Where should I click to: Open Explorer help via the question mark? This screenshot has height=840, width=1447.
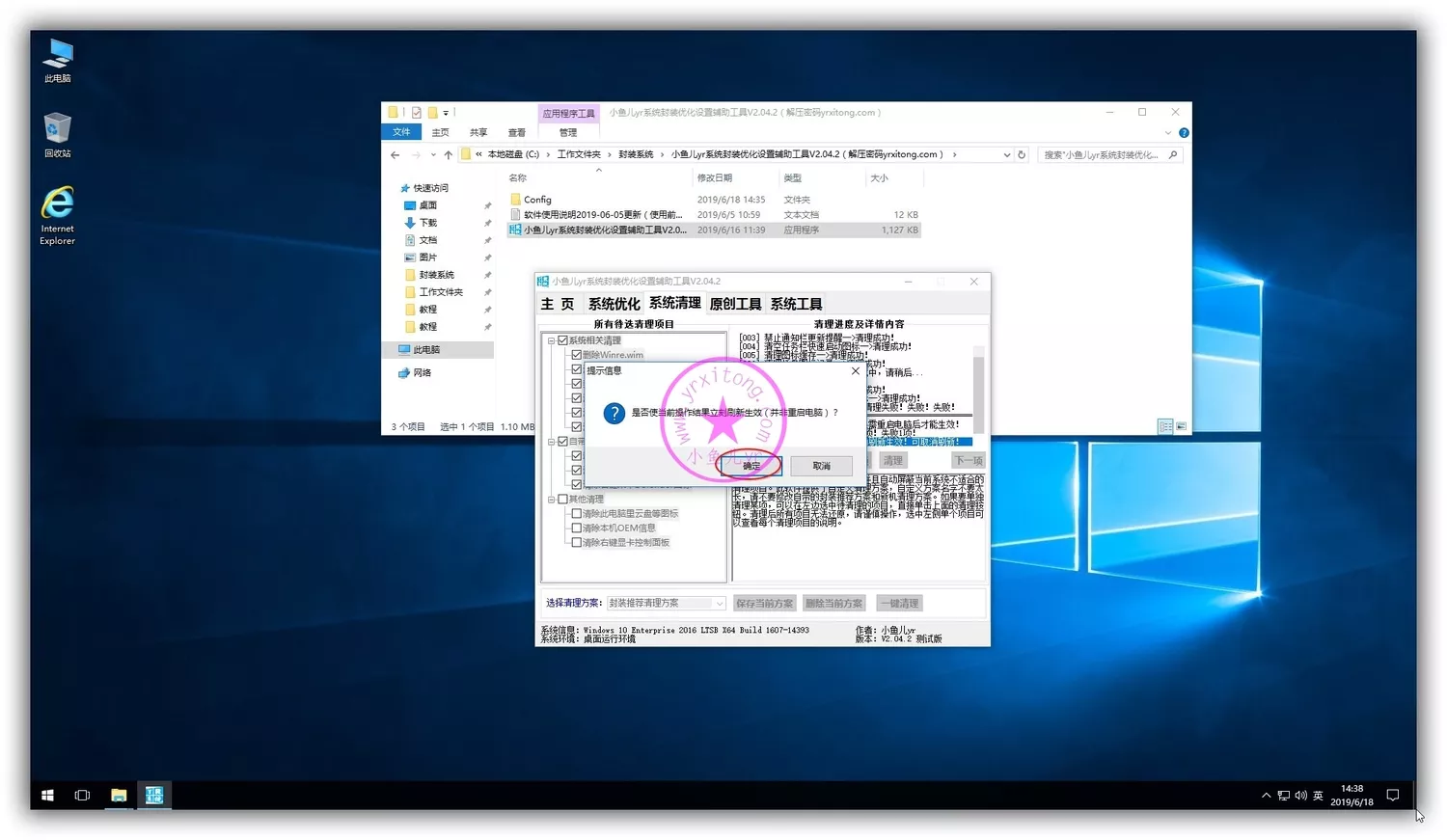click(x=1184, y=133)
